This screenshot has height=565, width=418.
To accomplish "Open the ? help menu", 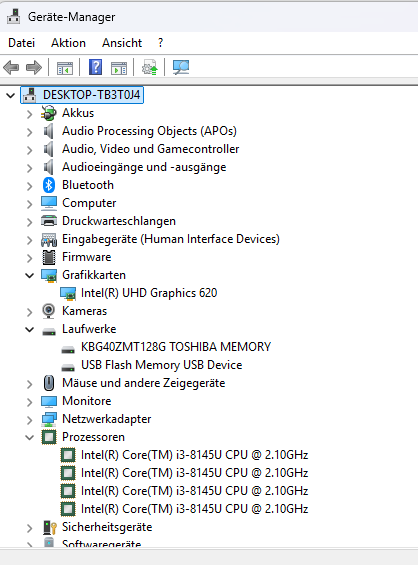I will (161, 43).
